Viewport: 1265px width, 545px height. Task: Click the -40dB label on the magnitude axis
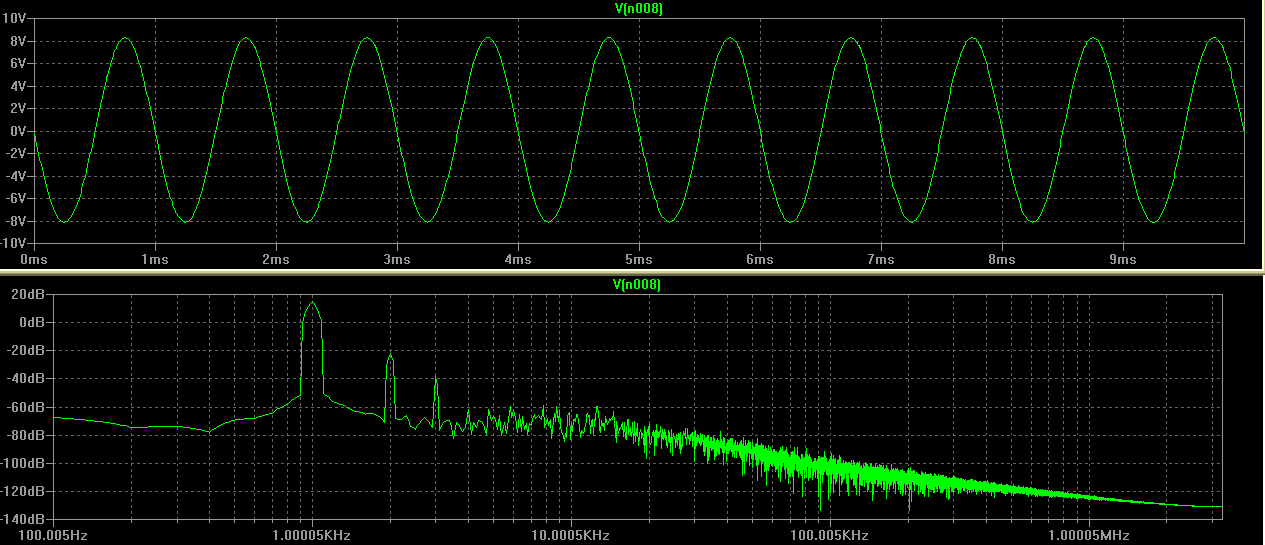point(24,379)
